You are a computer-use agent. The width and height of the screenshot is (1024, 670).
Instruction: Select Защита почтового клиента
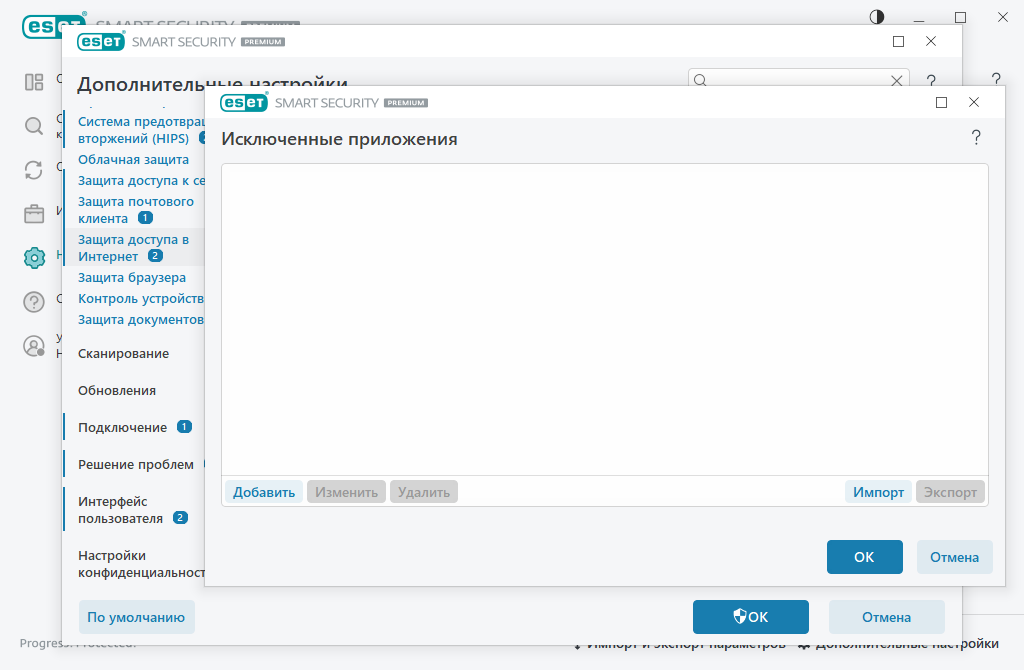(x=136, y=210)
